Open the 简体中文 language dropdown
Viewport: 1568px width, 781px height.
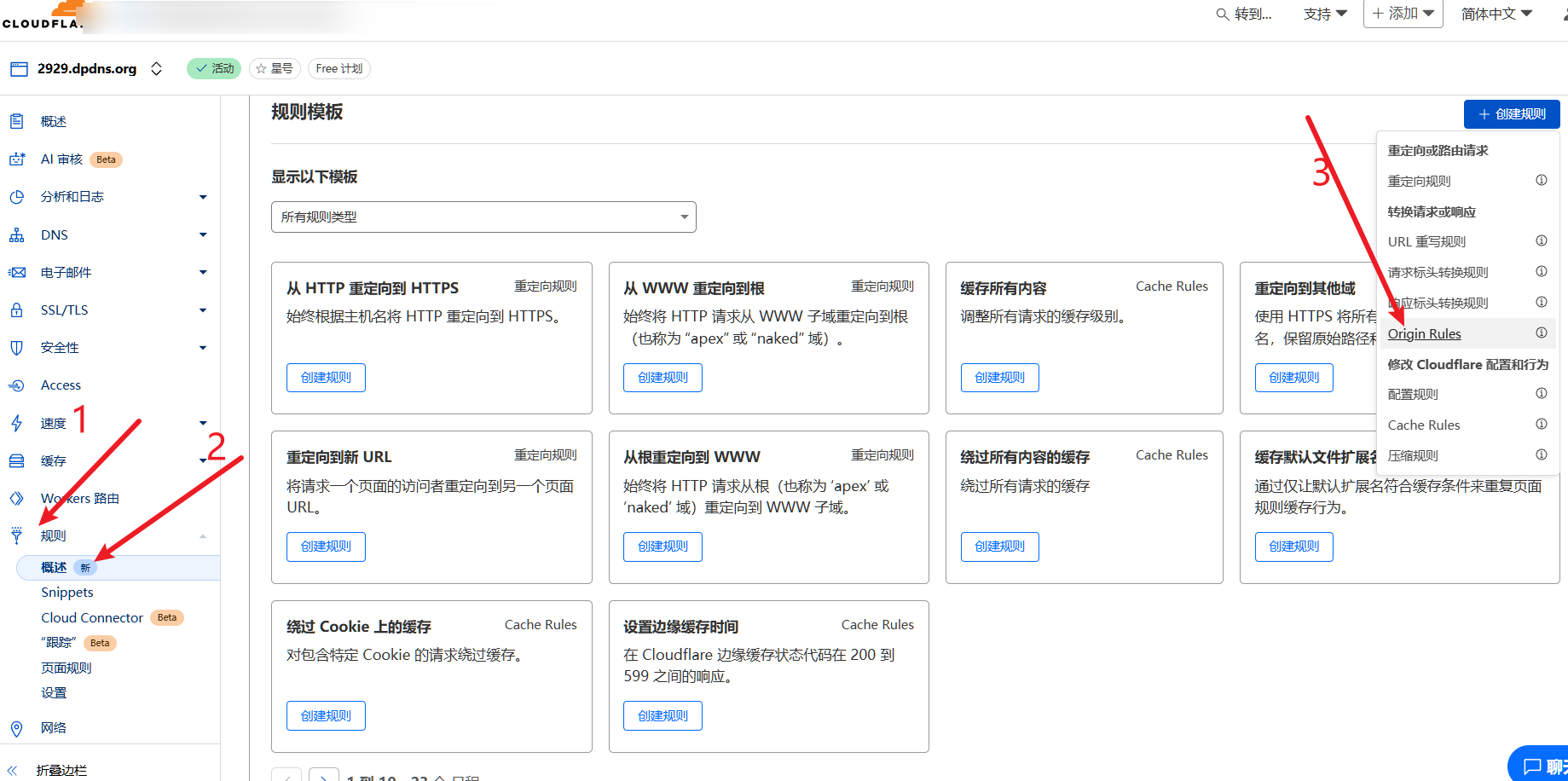[1497, 14]
